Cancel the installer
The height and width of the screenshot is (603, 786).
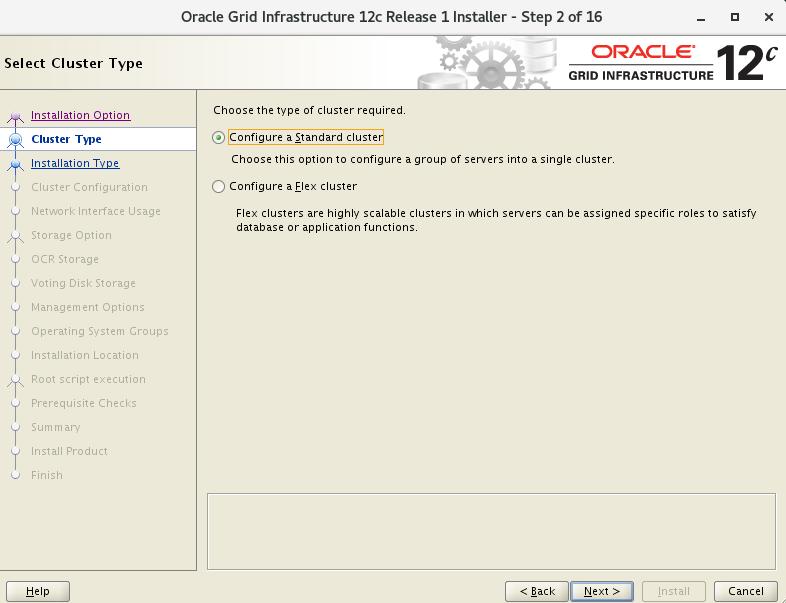coord(746,591)
